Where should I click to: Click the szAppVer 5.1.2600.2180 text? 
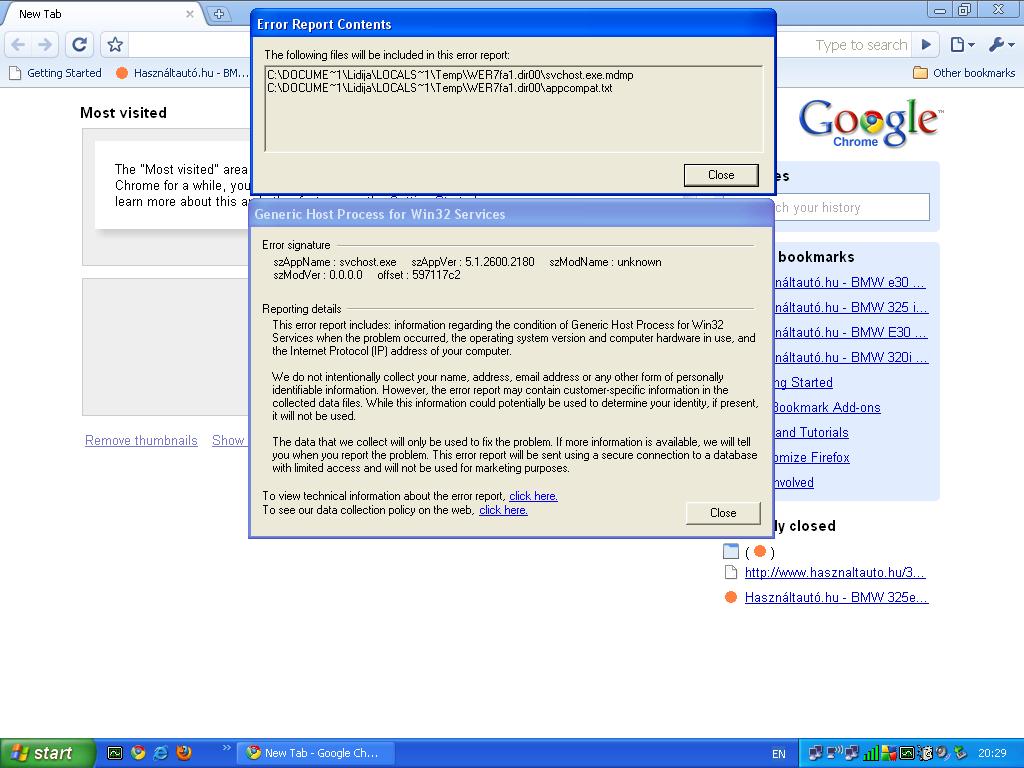tap(473, 262)
